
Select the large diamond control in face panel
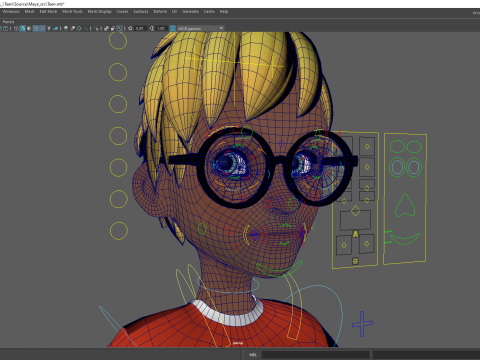tap(355, 211)
